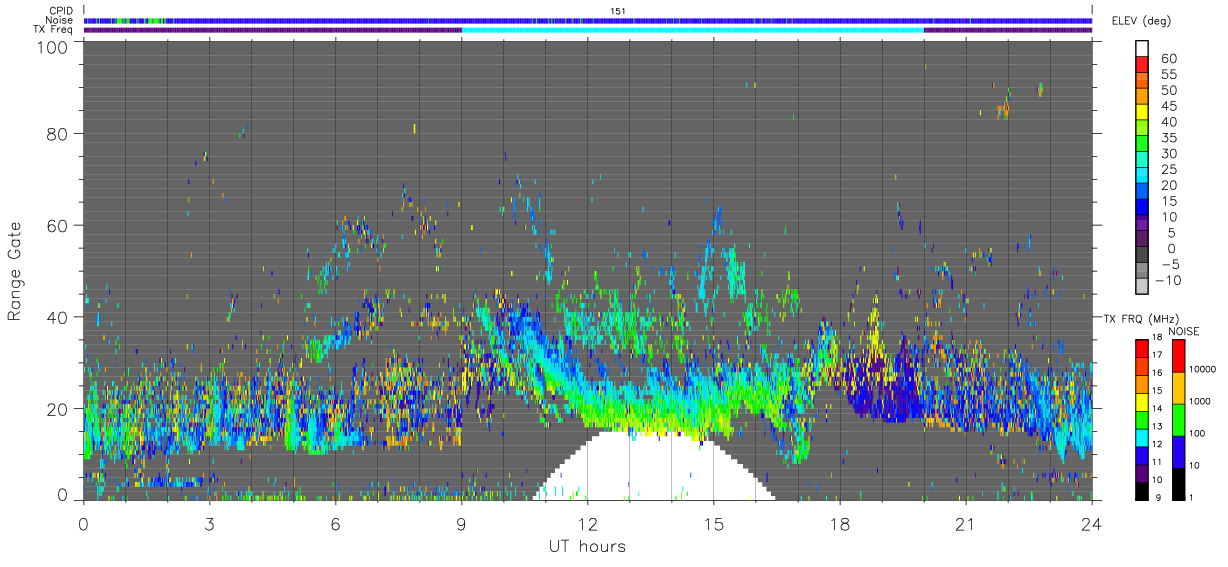Click the CPID label at top left
1228x567 pixels.
click(61, 11)
